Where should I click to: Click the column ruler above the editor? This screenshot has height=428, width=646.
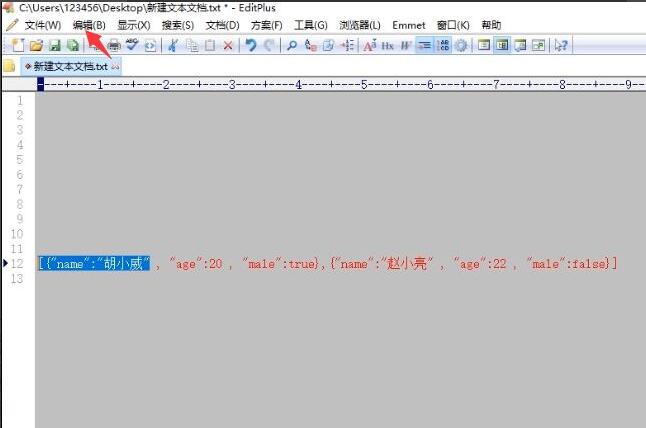tap(340, 84)
